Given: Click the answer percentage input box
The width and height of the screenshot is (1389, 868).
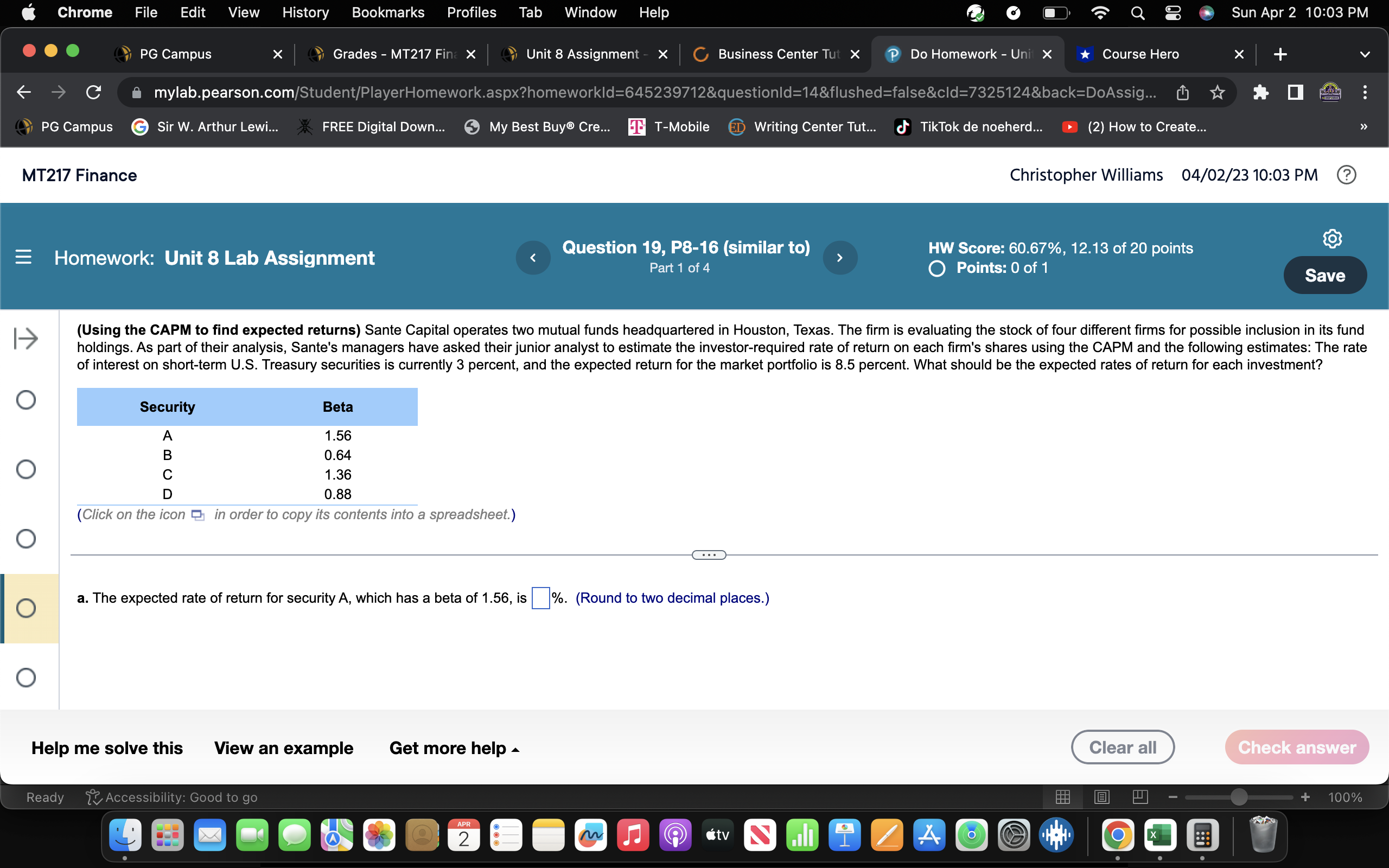Looking at the screenshot, I should tap(540, 598).
